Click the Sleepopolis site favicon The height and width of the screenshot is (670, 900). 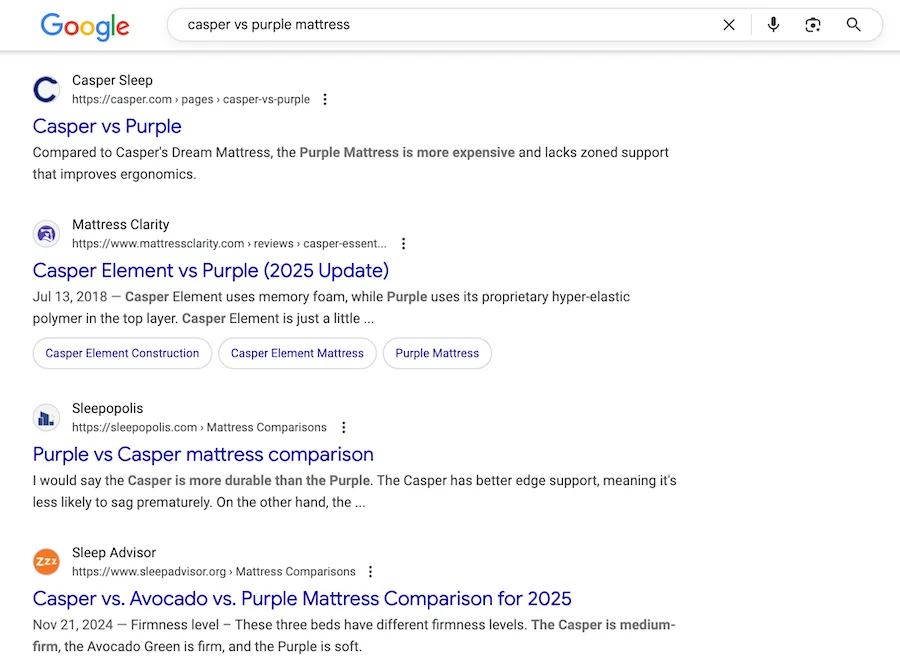click(x=46, y=418)
